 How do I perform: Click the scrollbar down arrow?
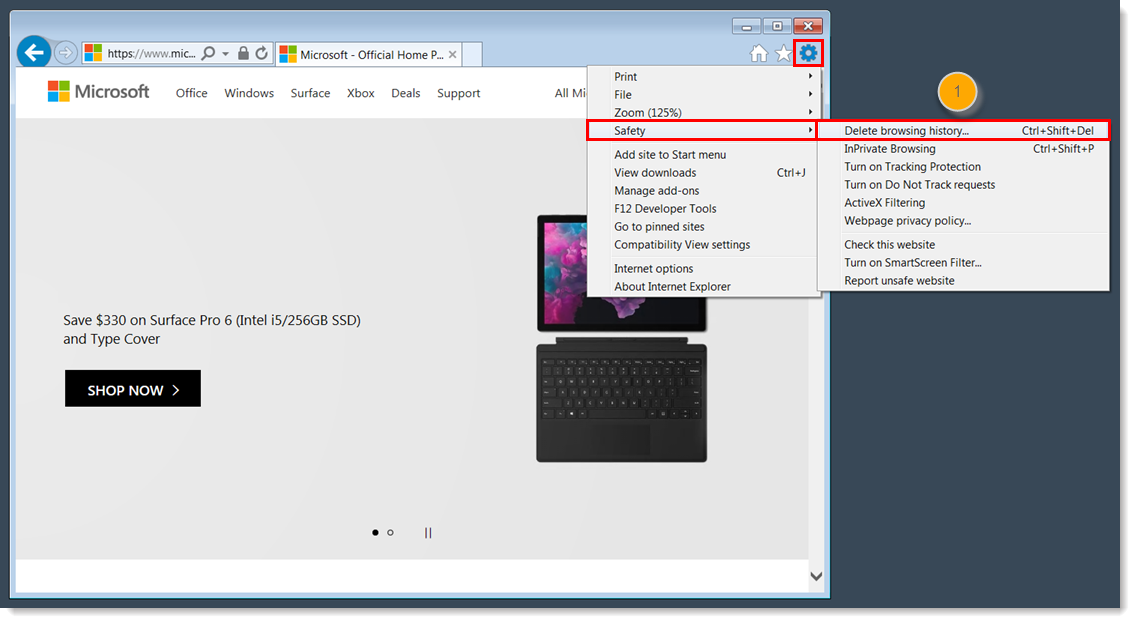816,577
